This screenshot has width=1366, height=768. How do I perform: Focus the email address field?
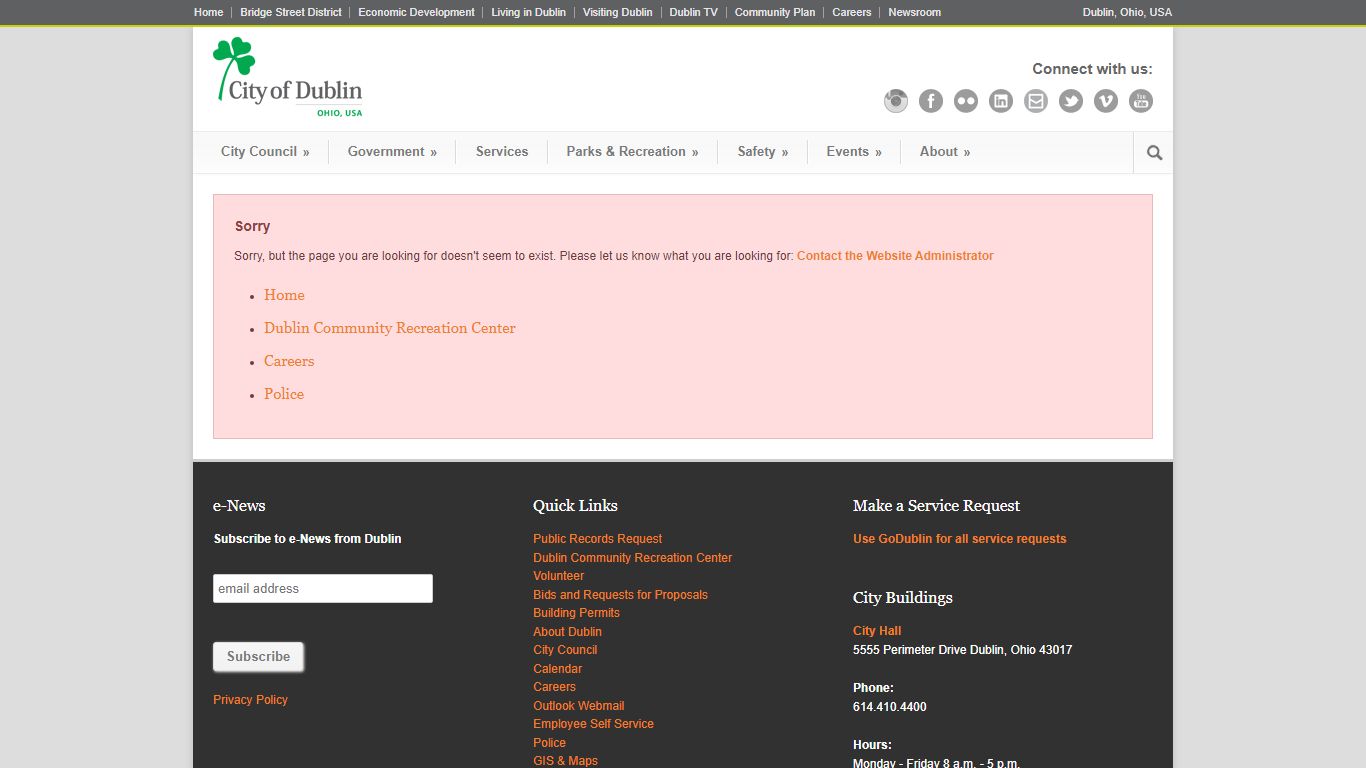[323, 588]
